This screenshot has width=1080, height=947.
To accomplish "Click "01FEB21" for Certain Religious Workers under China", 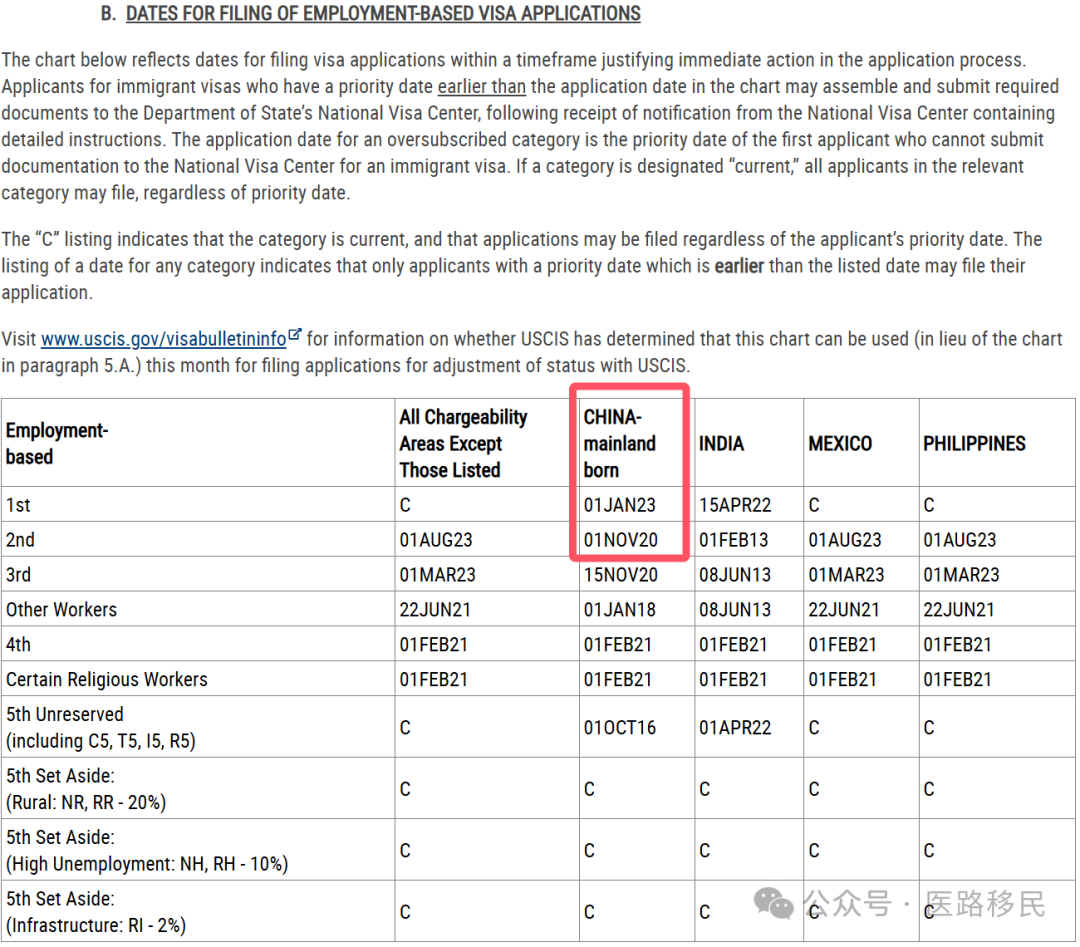I will click(618, 680).
